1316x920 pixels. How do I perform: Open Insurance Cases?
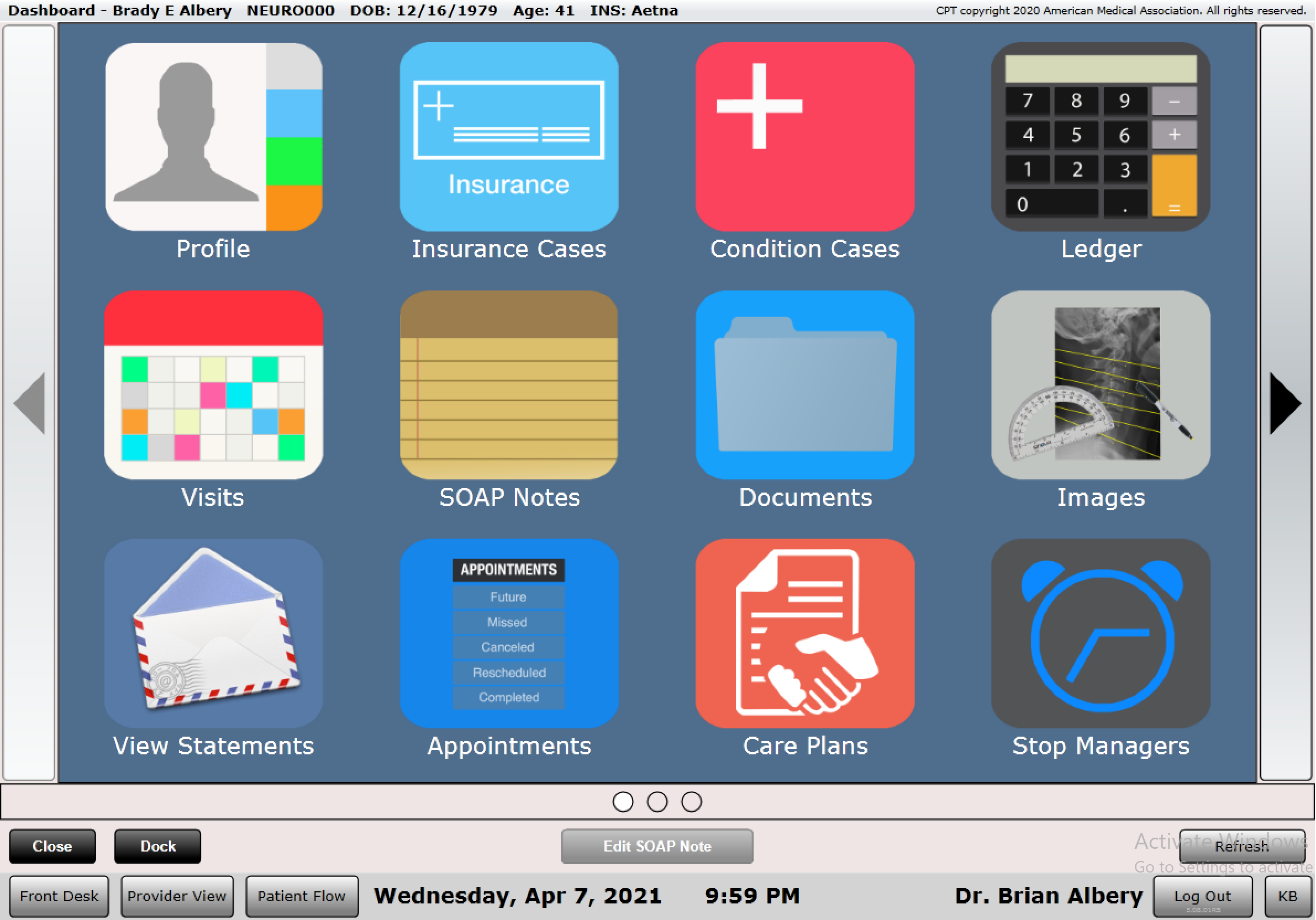[x=508, y=138]
